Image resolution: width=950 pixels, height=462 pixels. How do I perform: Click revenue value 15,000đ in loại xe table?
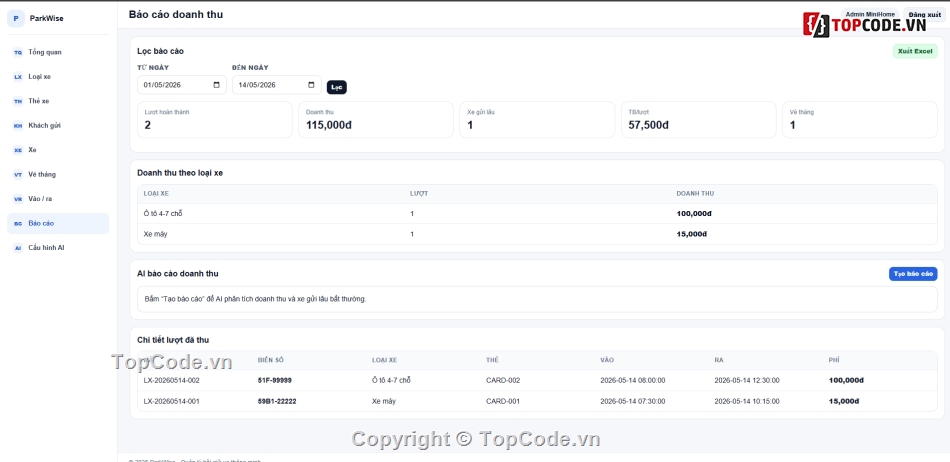[x=692, y=234]
